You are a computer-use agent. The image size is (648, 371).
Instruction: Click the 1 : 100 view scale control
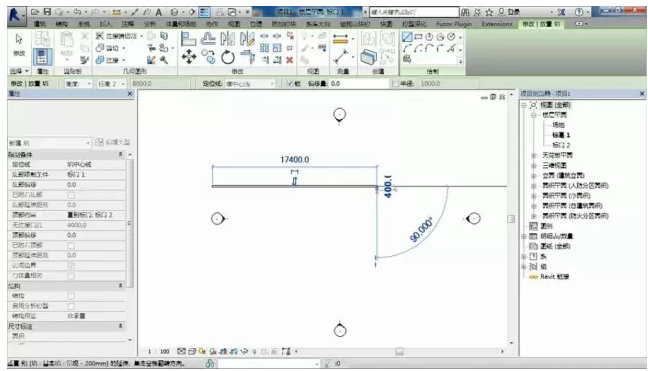pos(159,352)
